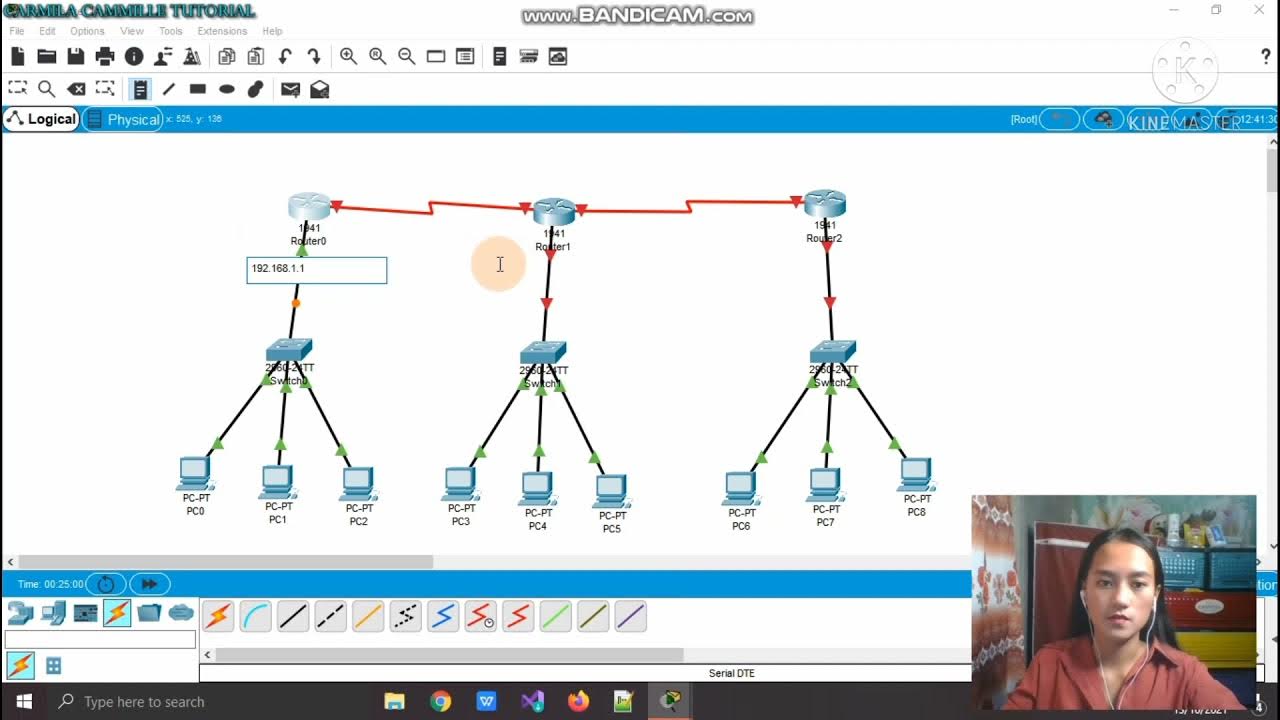Screen dimensions: 1280x720
Task: Open the command log icon
Action: click(x=500, y=57)
